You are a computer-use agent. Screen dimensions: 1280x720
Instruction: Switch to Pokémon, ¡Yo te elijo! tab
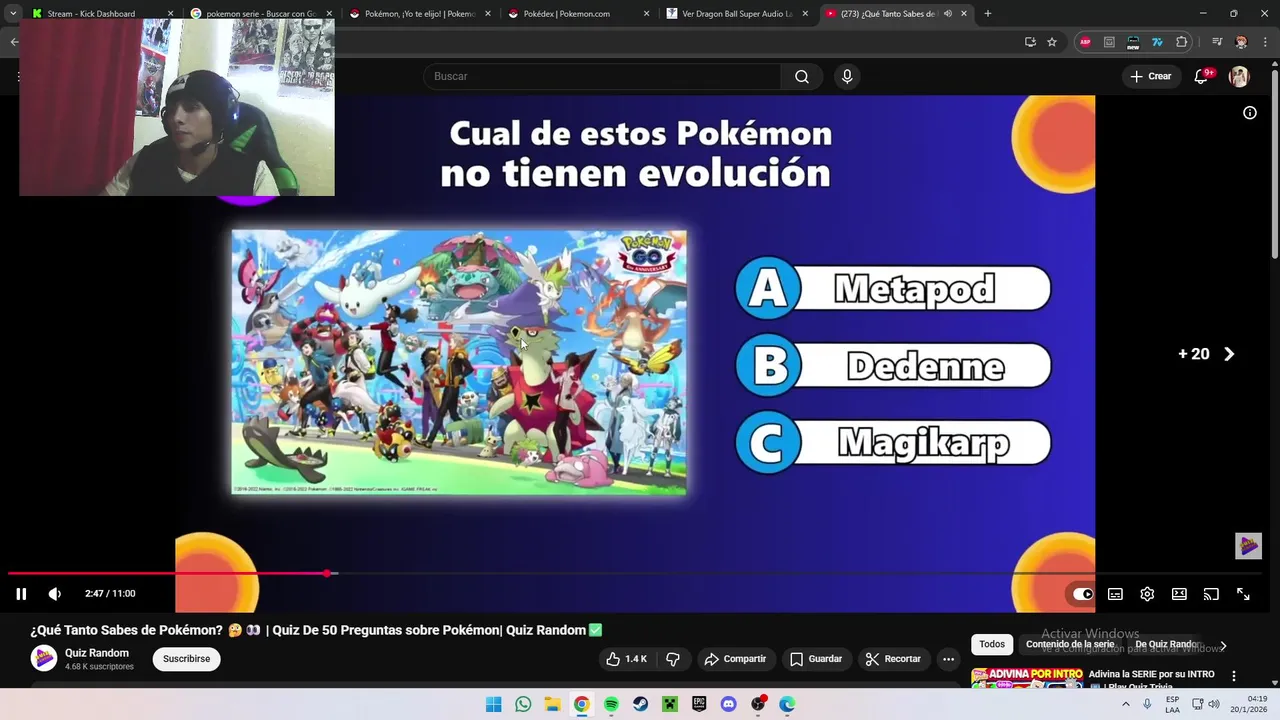(x=420, y=14)
